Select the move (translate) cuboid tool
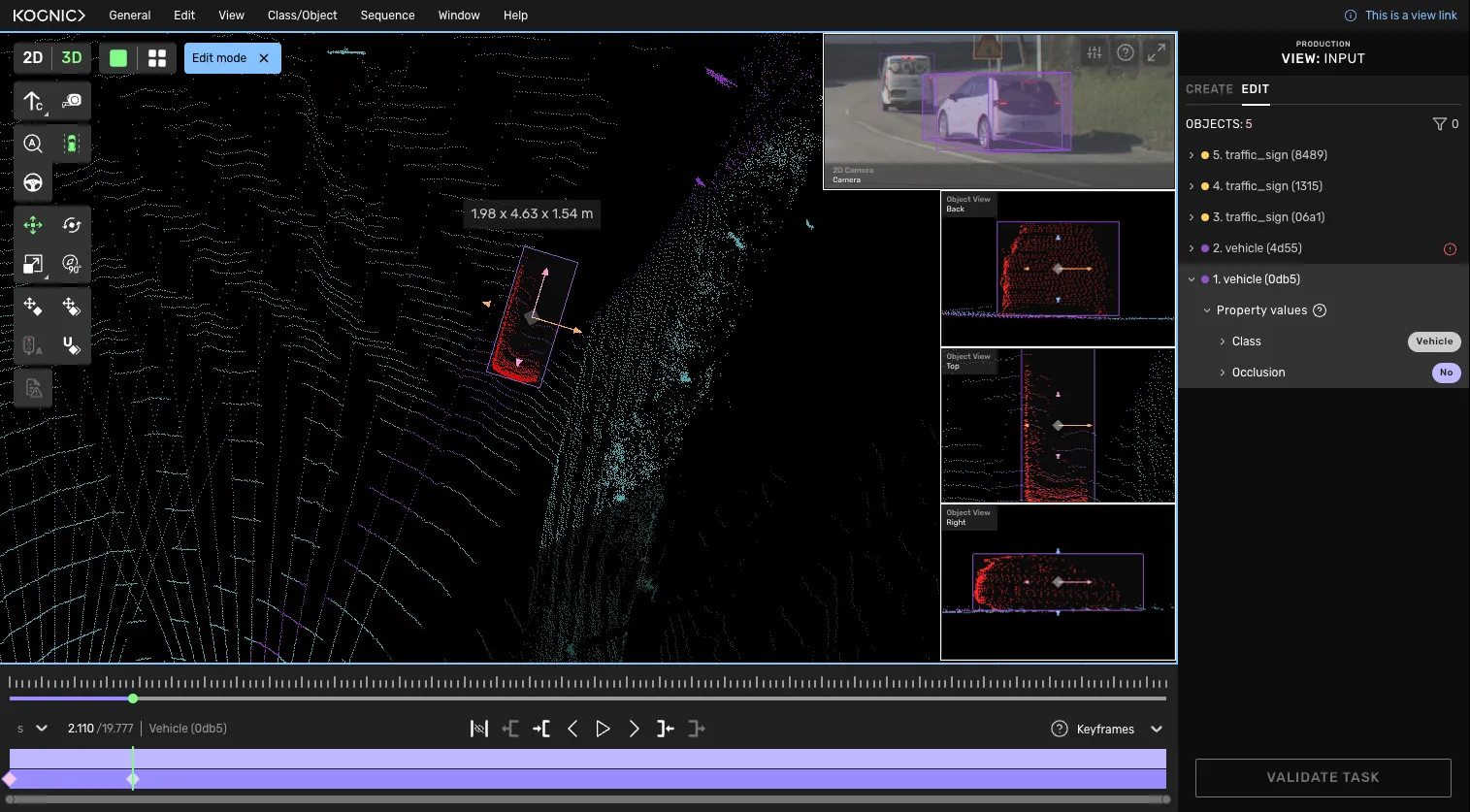Image resolution: width=1470 pixels, height=812 pixels. (x=33, y=225)
